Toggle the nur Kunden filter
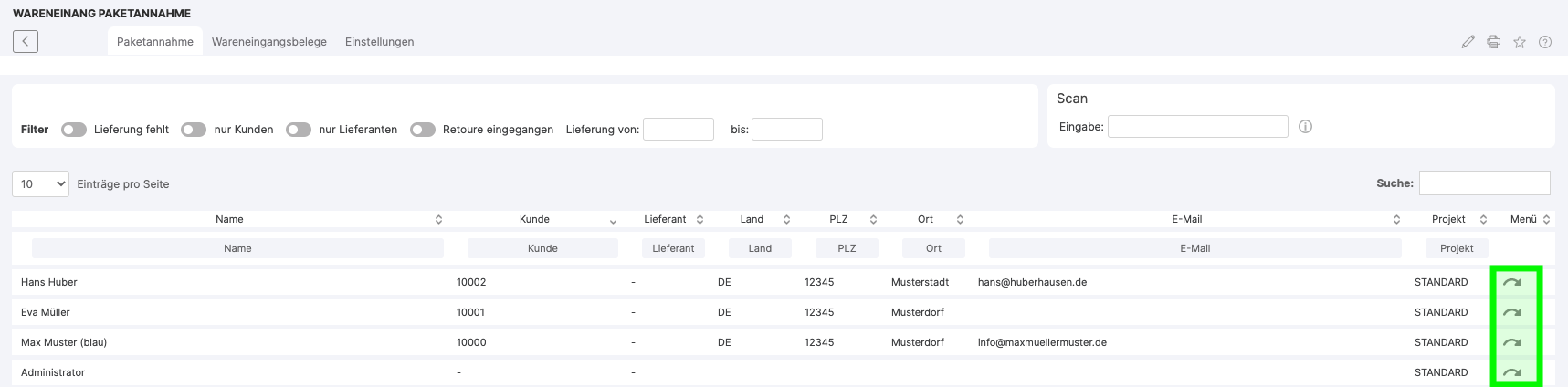The image size is (1568, 387). click(x=194, y=130)
